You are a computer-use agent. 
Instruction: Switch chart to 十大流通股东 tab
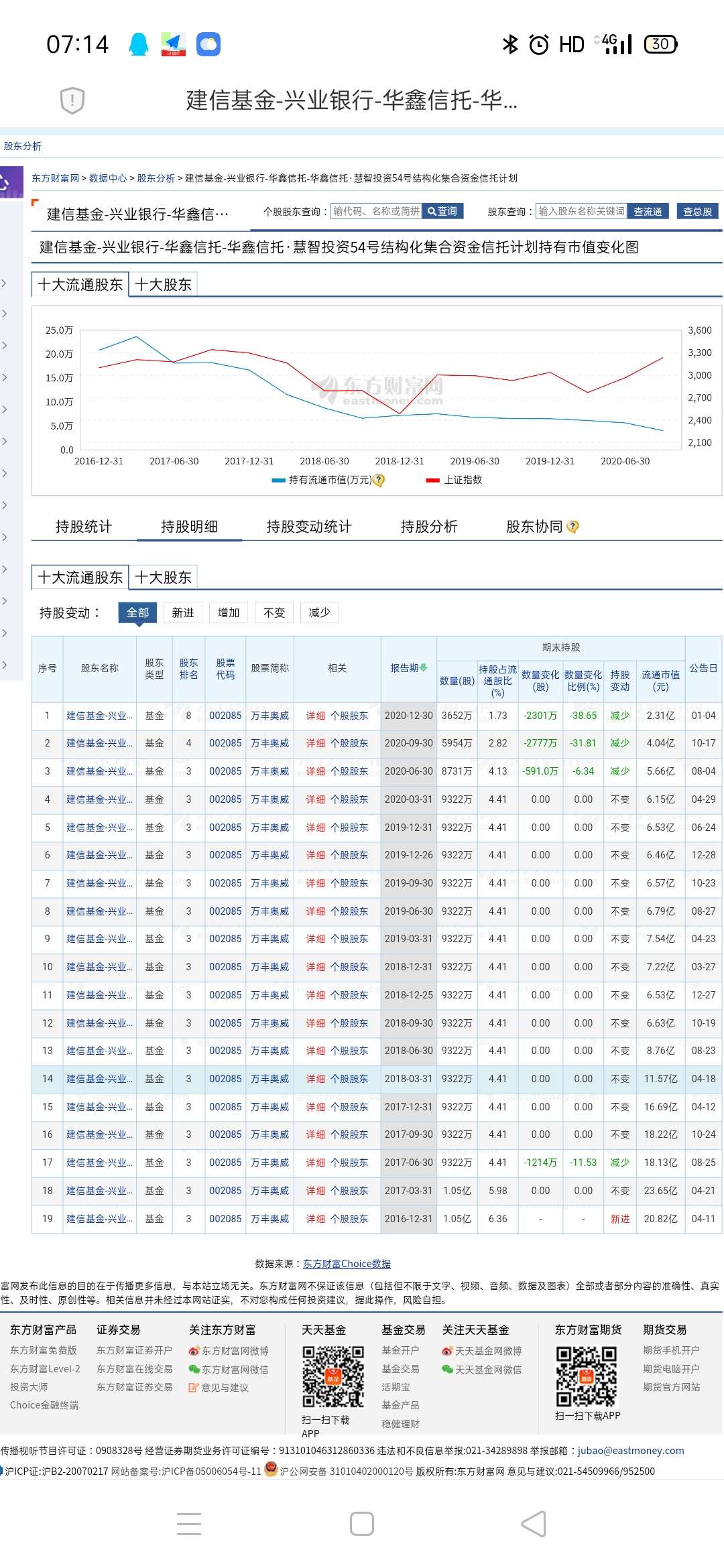[80, 285]
